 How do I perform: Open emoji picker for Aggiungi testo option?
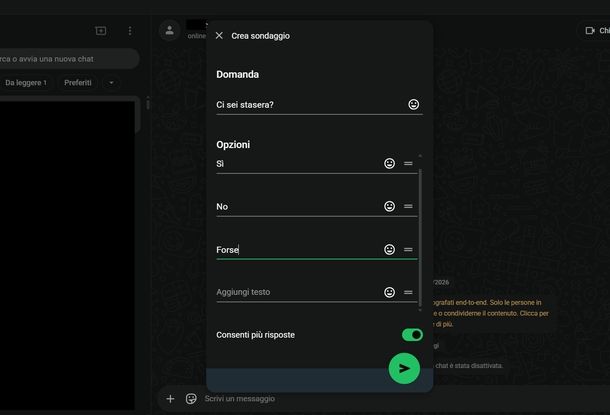(x=389, y=292)
